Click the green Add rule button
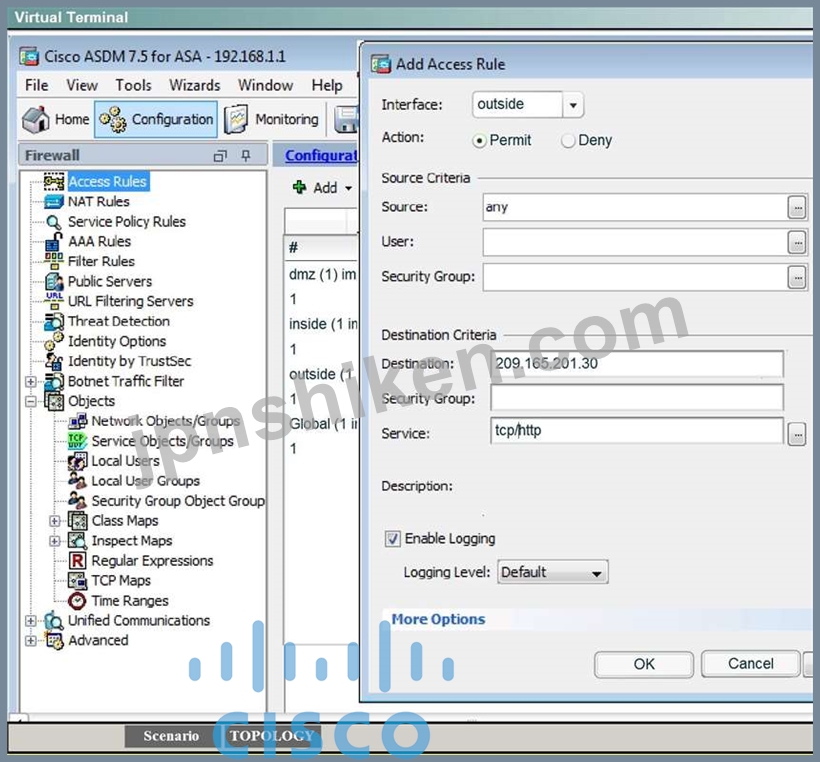 click(x=316, y=188)
